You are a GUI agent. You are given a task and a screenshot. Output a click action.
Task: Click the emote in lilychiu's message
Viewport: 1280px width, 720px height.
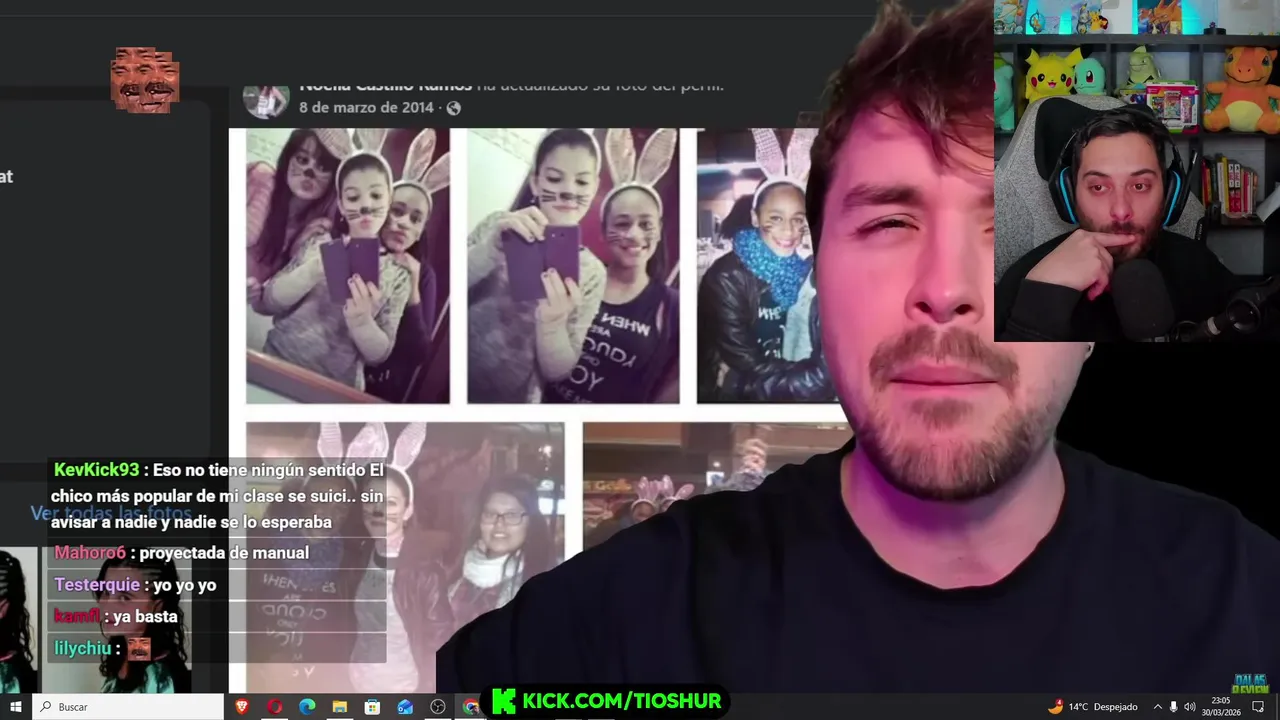(x=139, y=649)
